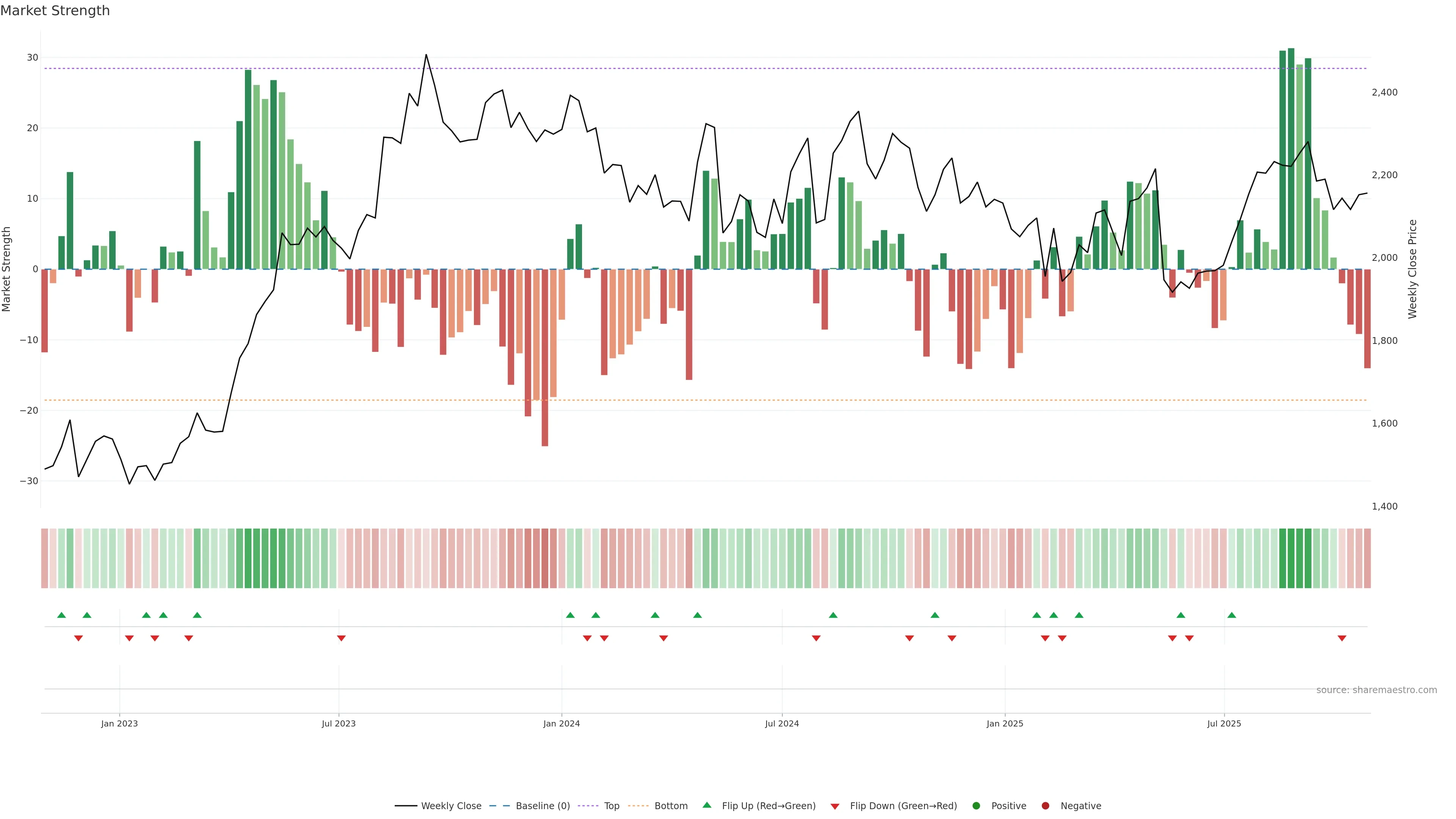Click the 2,400 right axis tick label
1456x819 pixels.
[1384, 92]
